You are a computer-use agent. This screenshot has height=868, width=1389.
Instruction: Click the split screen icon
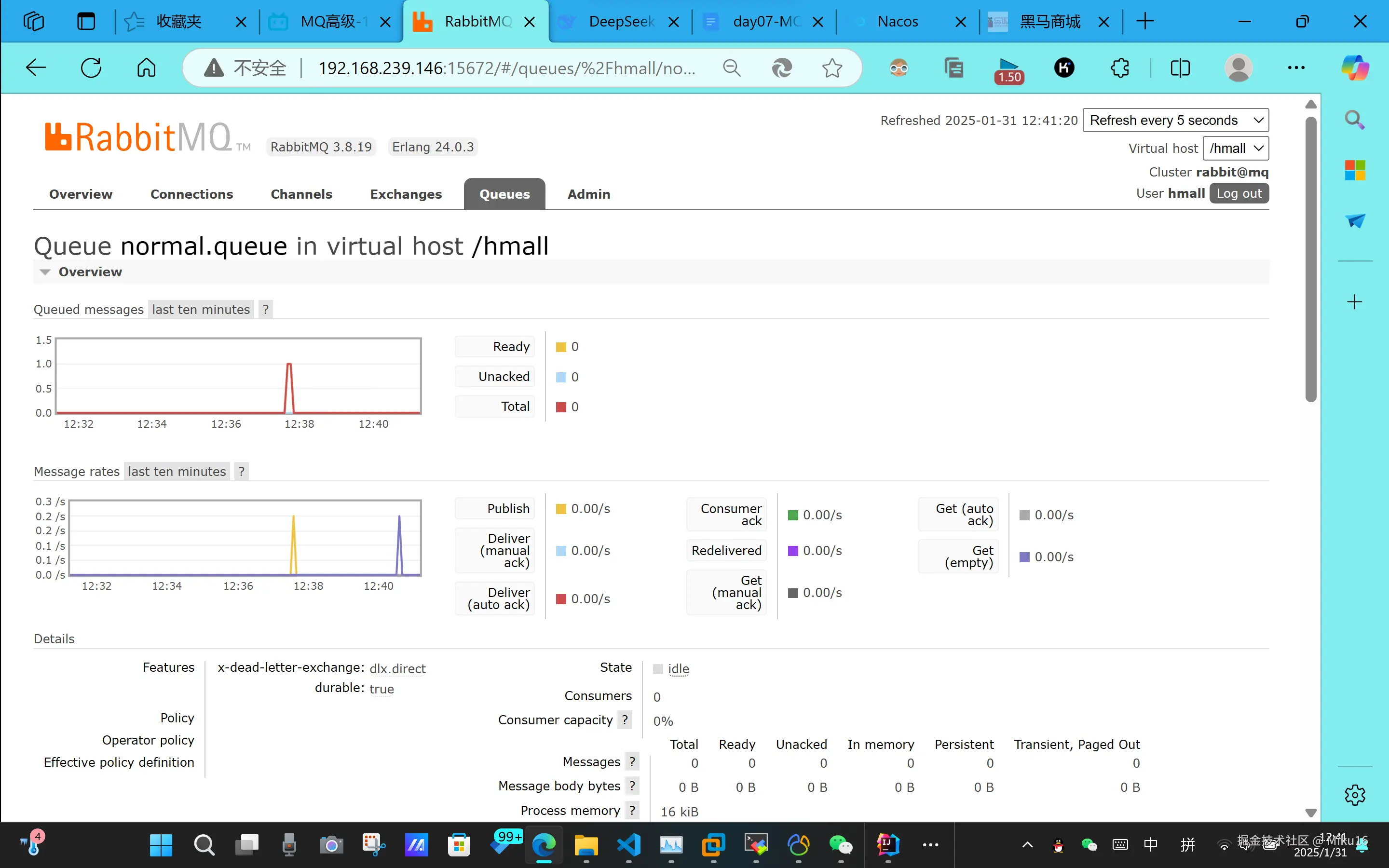coord(1180,68)
